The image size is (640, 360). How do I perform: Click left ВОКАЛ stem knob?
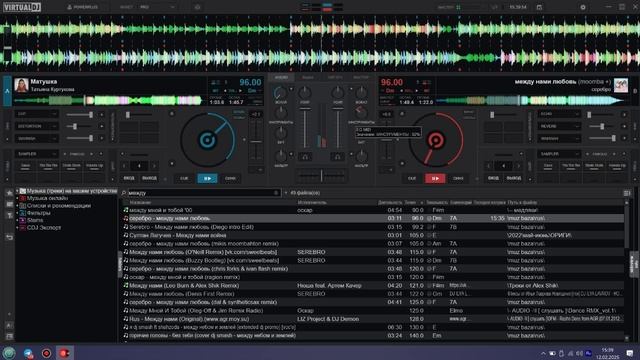281,93
